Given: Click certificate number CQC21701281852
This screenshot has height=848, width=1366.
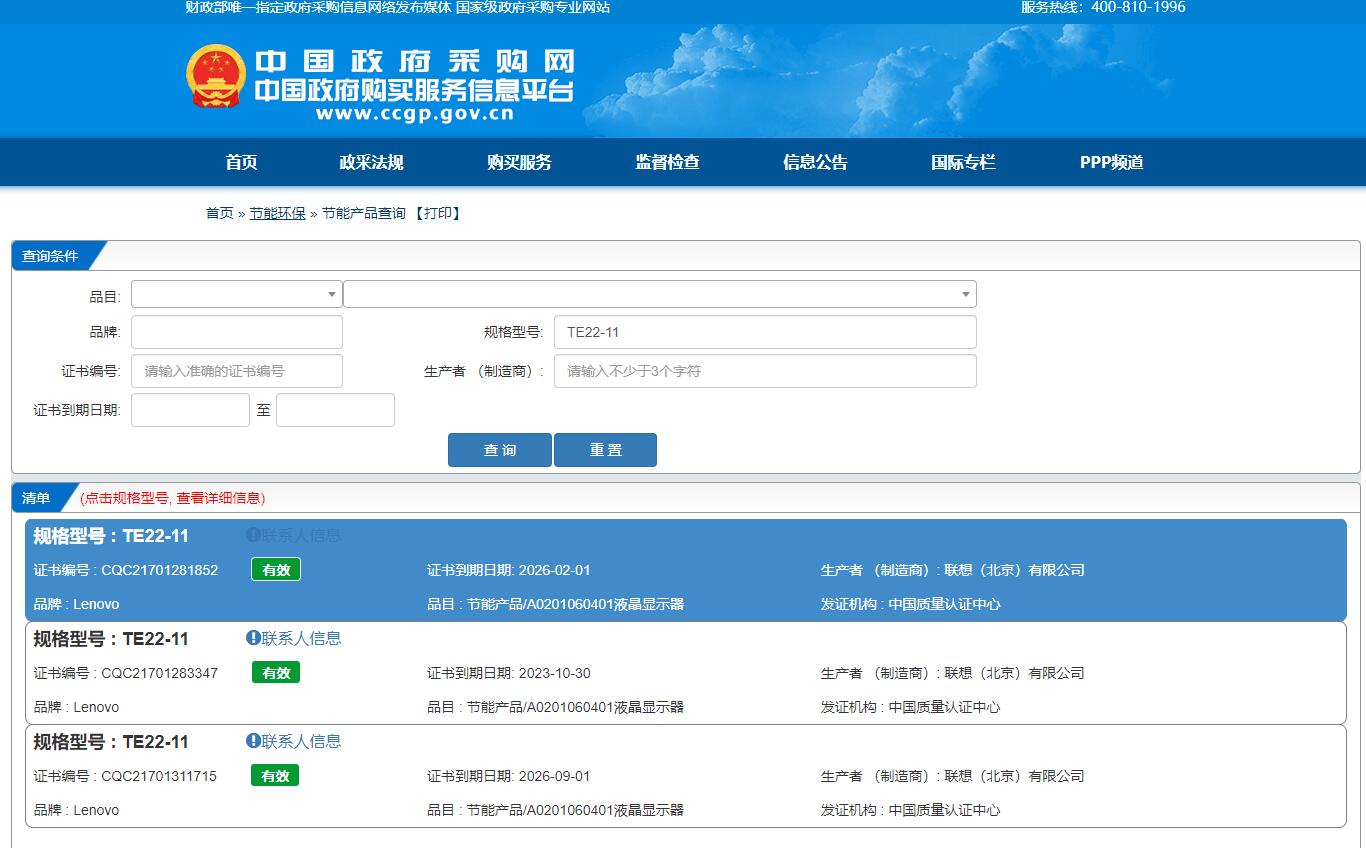Looking at the screenshot, I should (160, 570).
